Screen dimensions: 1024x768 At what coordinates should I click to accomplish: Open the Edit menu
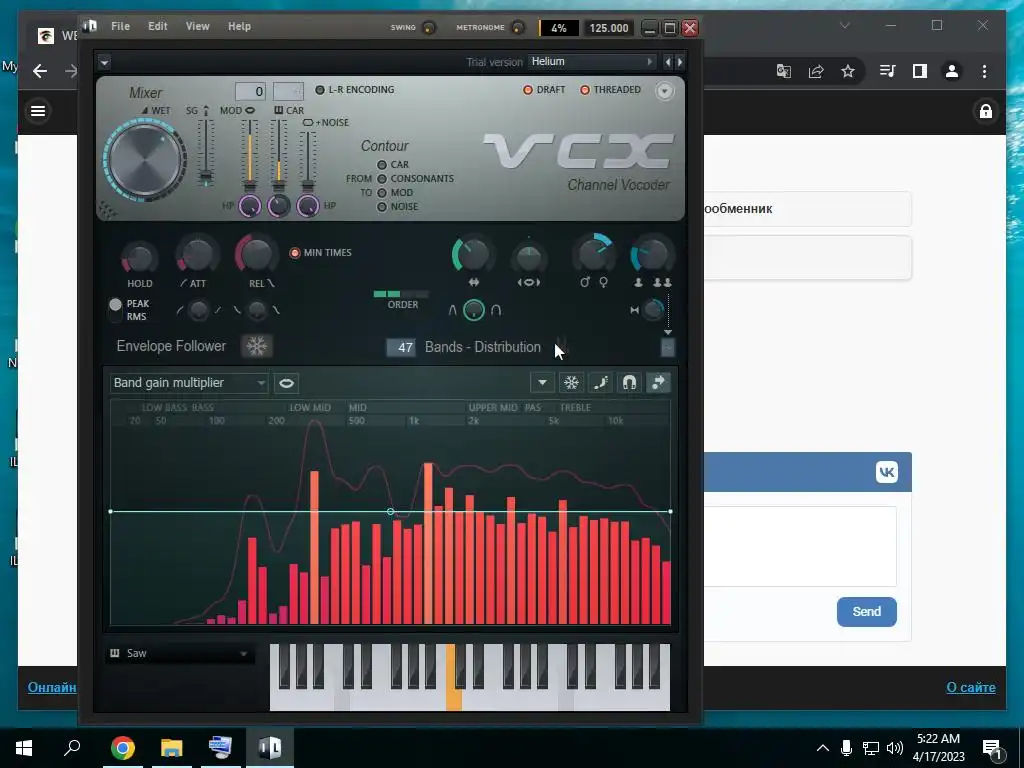pyautogui.click(x=157, y=26)
